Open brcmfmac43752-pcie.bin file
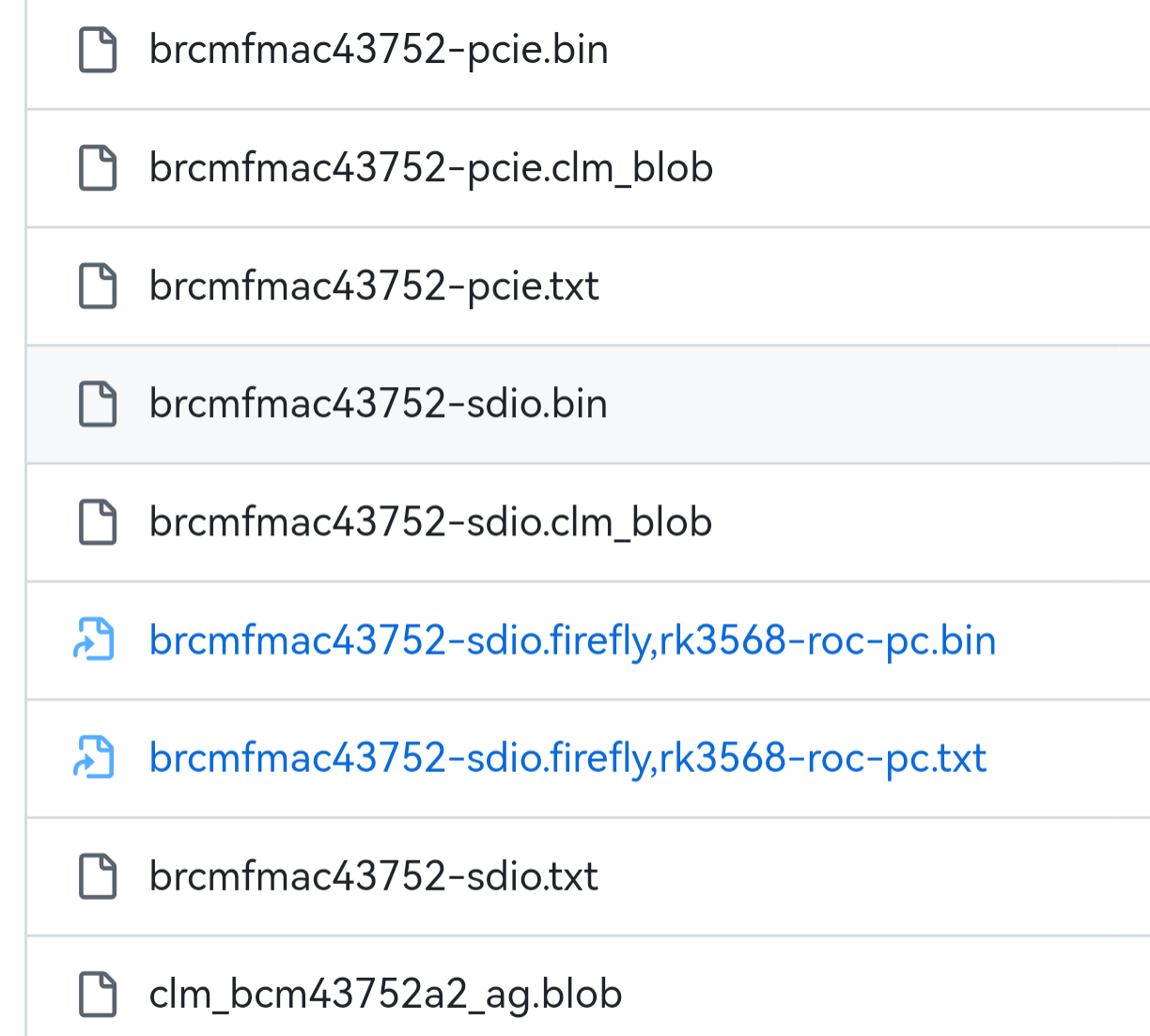1150x1036 pixels. tap(379, 50)
